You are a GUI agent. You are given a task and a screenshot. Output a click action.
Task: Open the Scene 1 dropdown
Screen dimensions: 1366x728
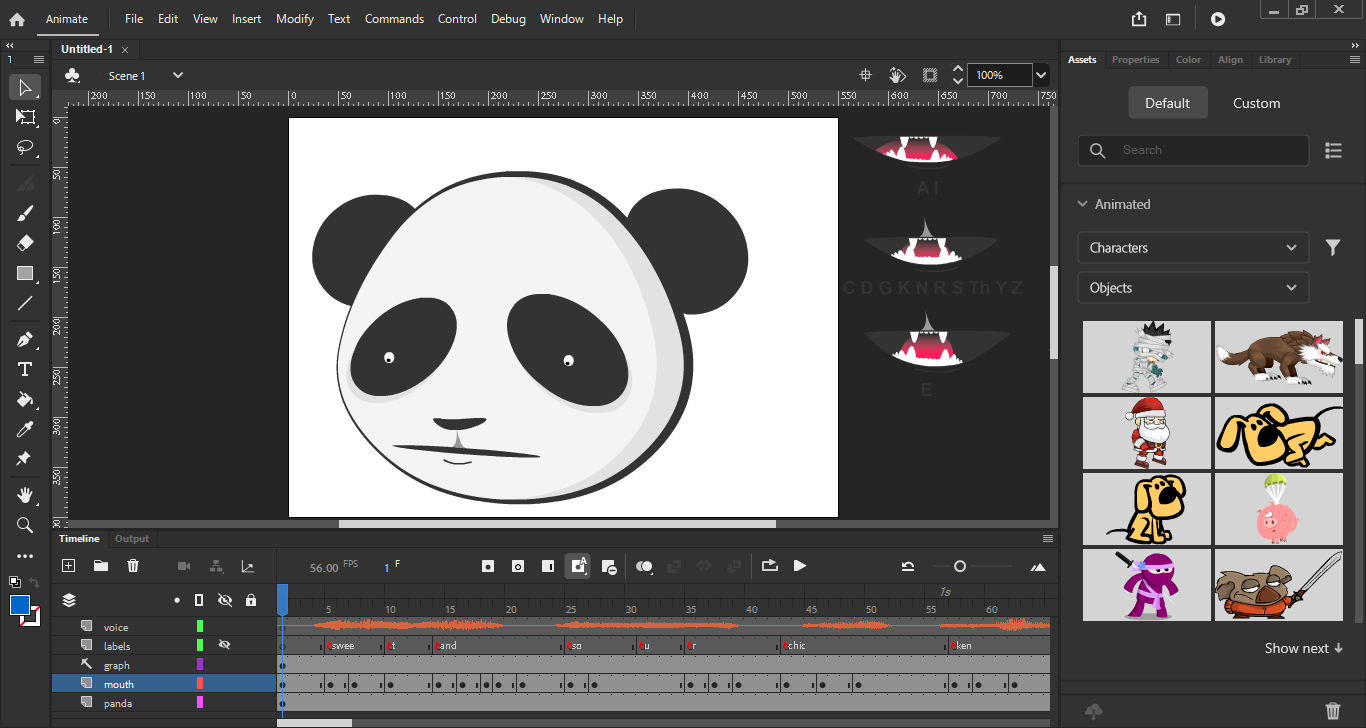(177, 75)
